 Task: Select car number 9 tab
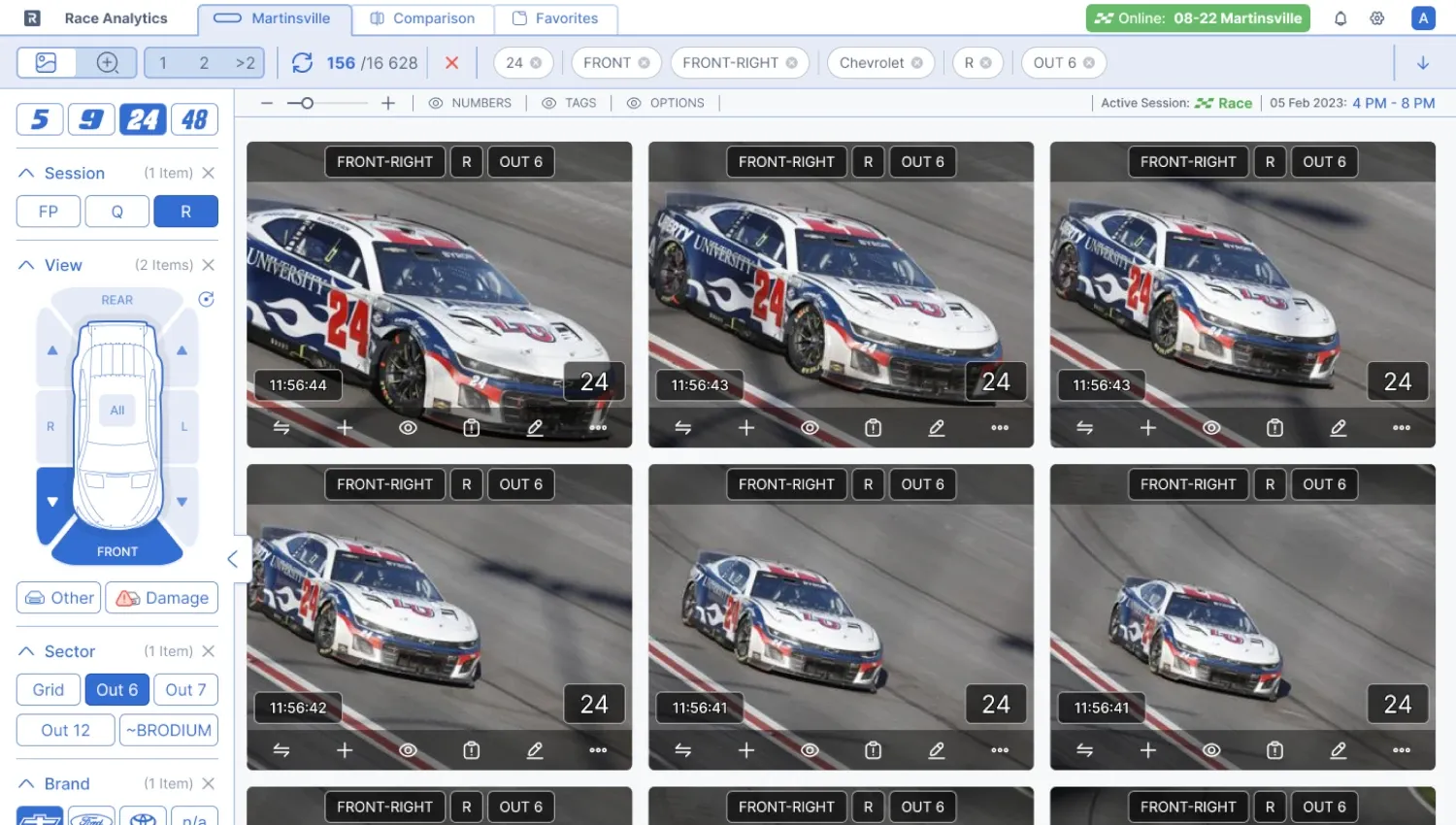pyautogui.click(x=91, y=119)
